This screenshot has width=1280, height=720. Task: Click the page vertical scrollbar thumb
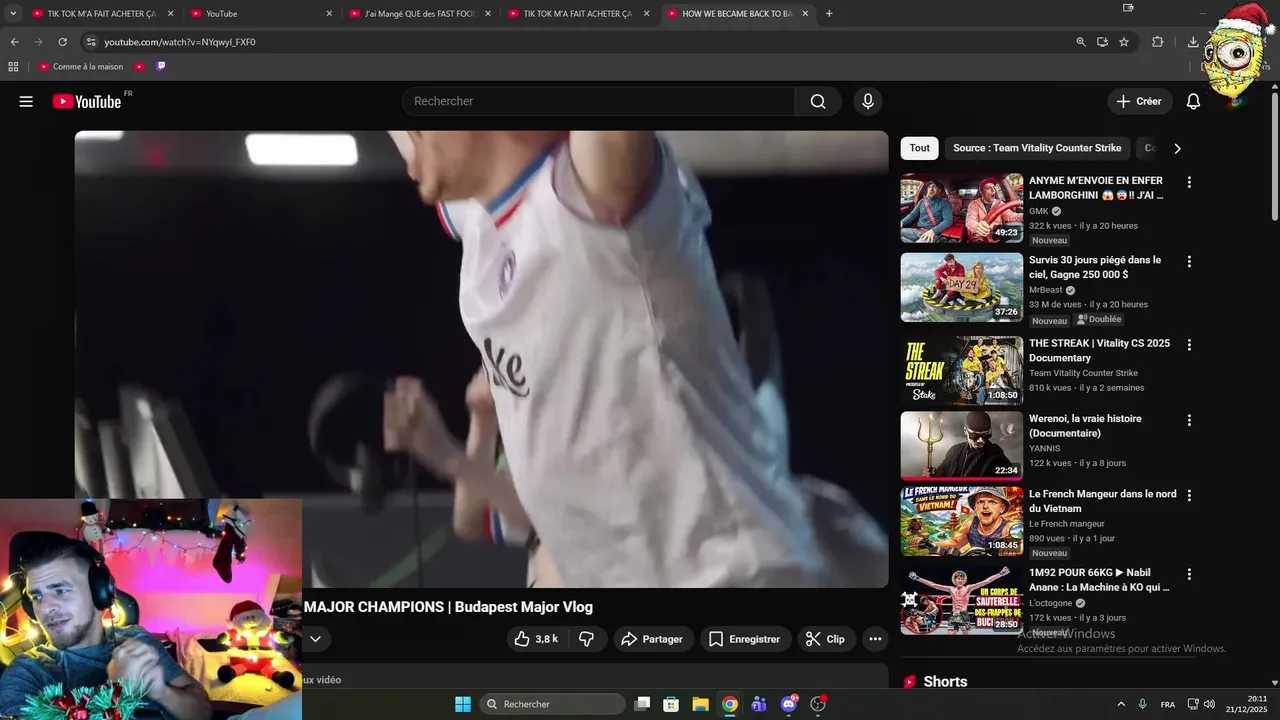(1275, 156)
